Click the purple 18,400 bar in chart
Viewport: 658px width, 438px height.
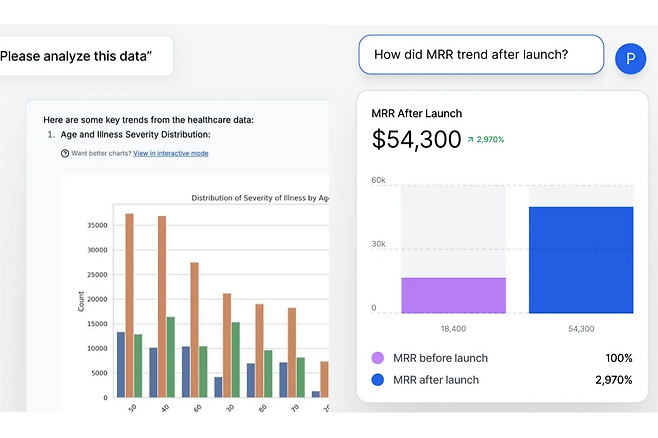coord(453,295)
